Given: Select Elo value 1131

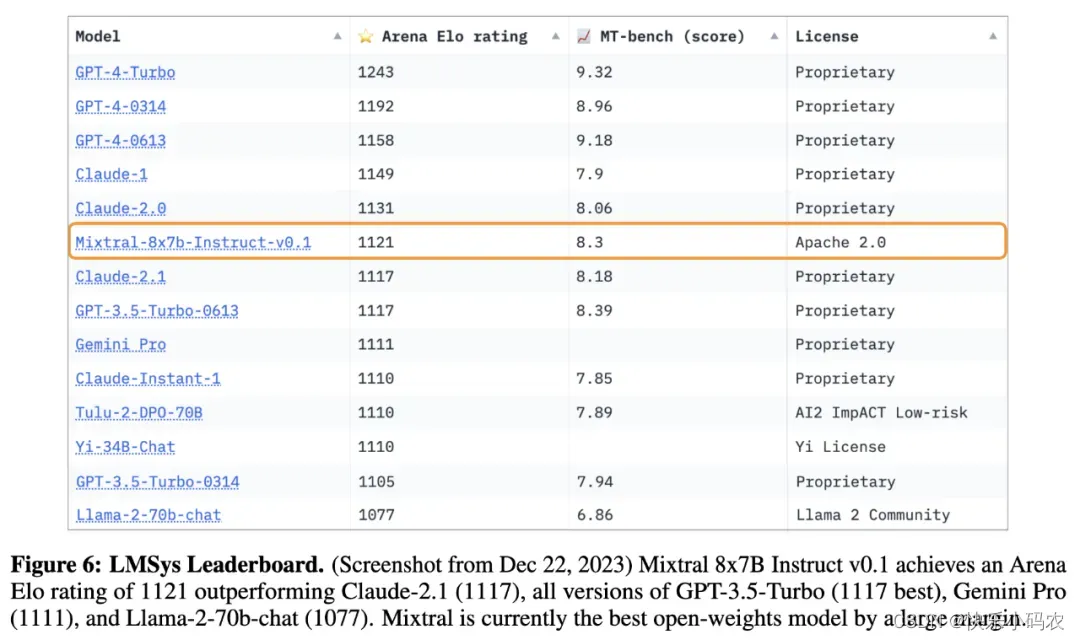Looking at the screenshot, I should [376, 209].
